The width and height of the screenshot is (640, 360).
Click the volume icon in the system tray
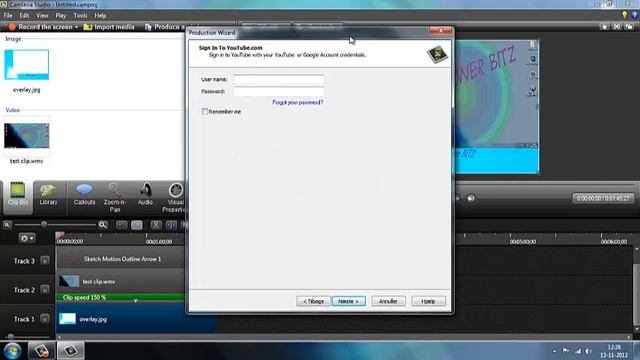(x=588, y=351)
